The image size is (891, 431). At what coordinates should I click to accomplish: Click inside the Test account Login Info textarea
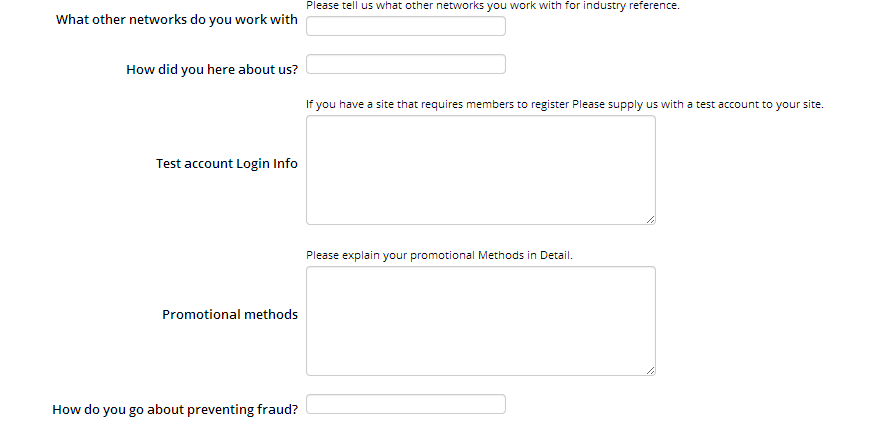pyautogui.click(x=480, y=169)
